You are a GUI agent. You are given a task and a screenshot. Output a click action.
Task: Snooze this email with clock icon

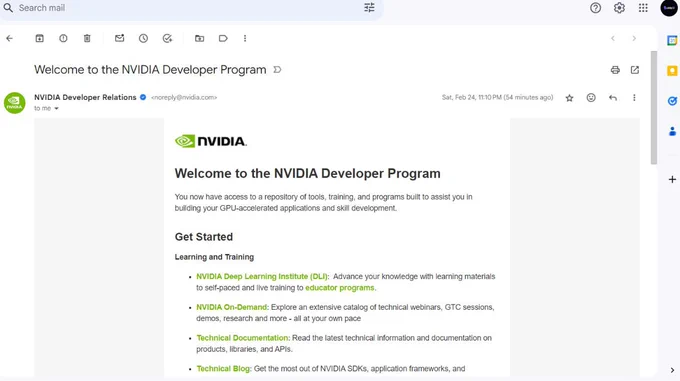click(144, 39)
